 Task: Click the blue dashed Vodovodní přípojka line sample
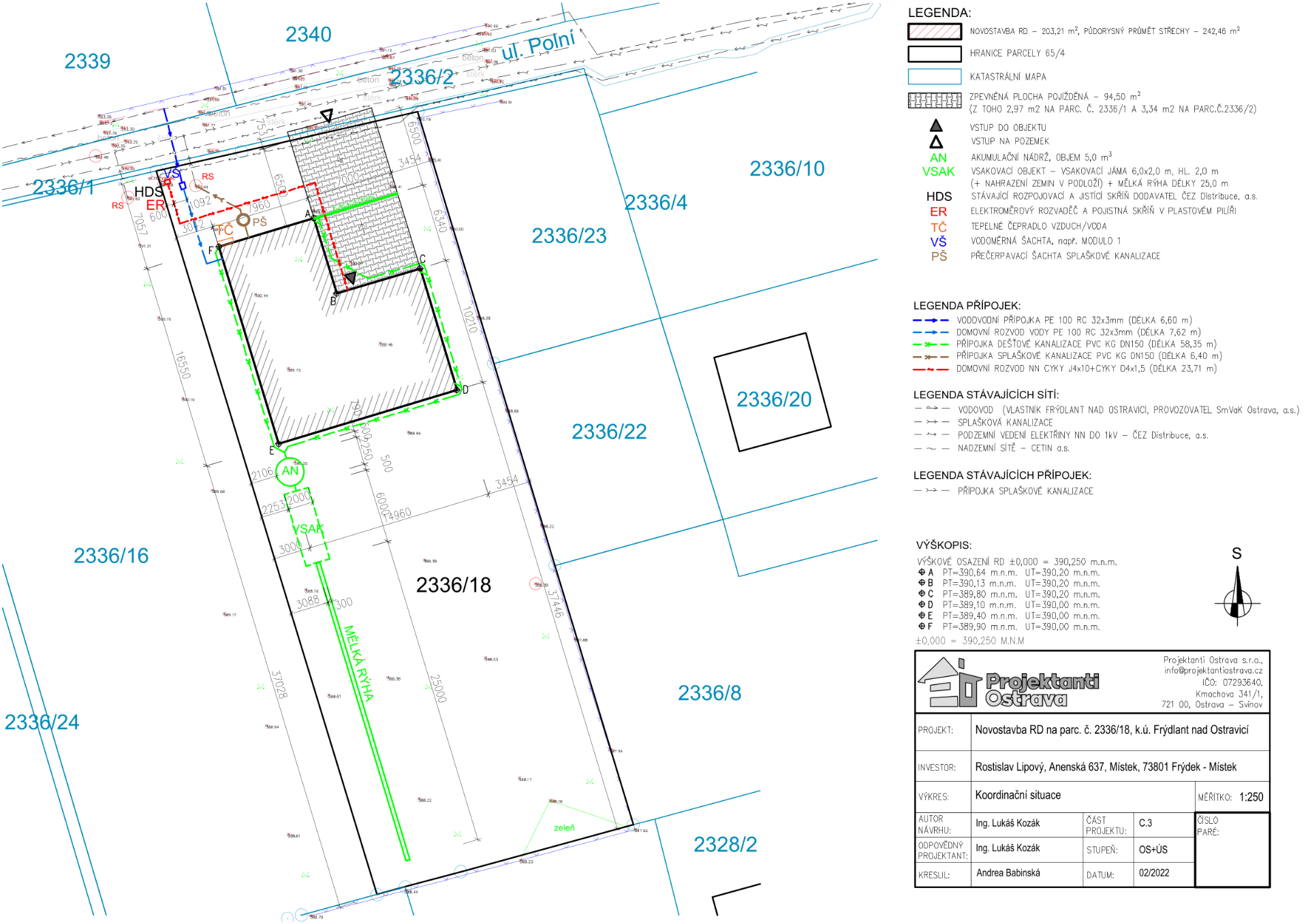[x=931, y=320]
